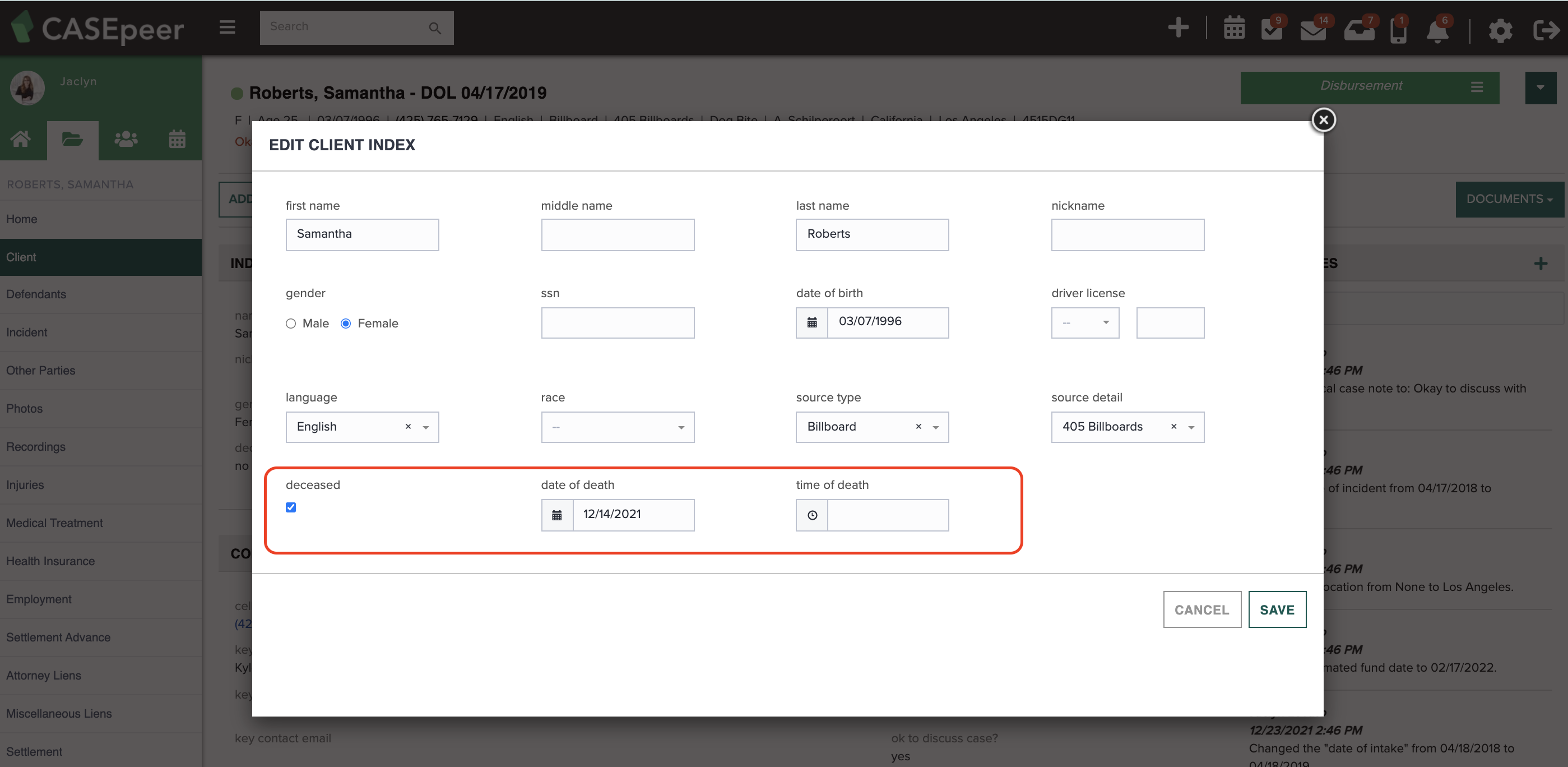Open the driver license state dropdown

[x=1085, y=322]
